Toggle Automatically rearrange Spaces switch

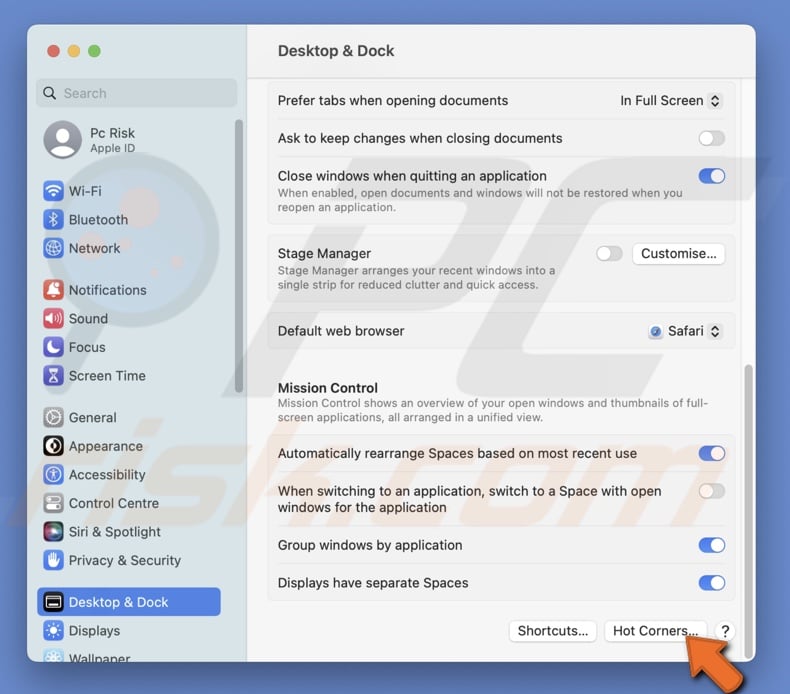(711, 453)
